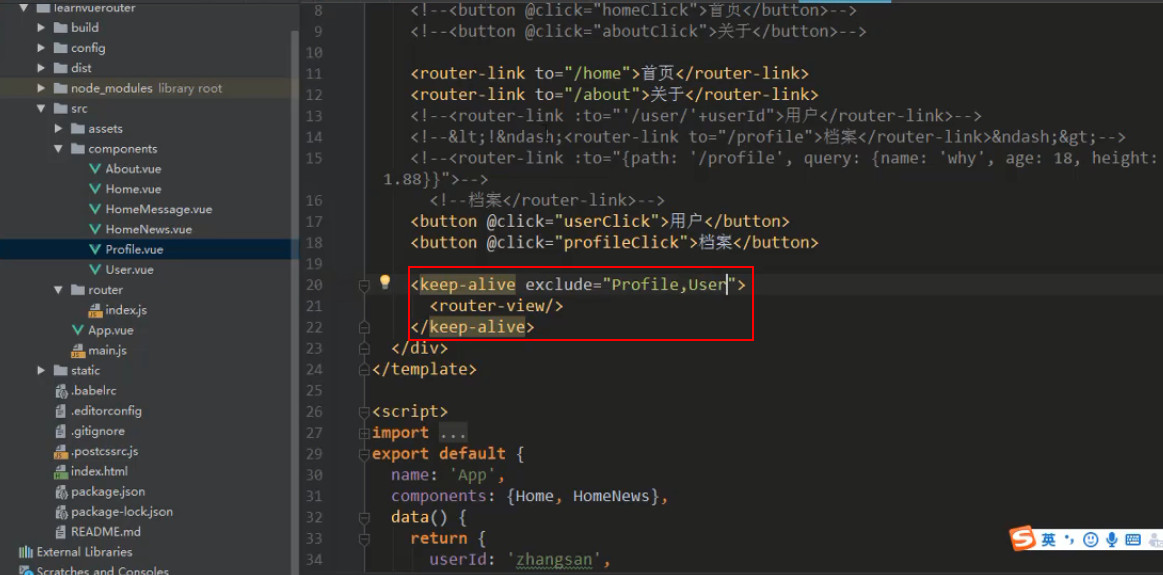Expand the node_modules folder arrow
1163x575 pixels.
(42, 88)
